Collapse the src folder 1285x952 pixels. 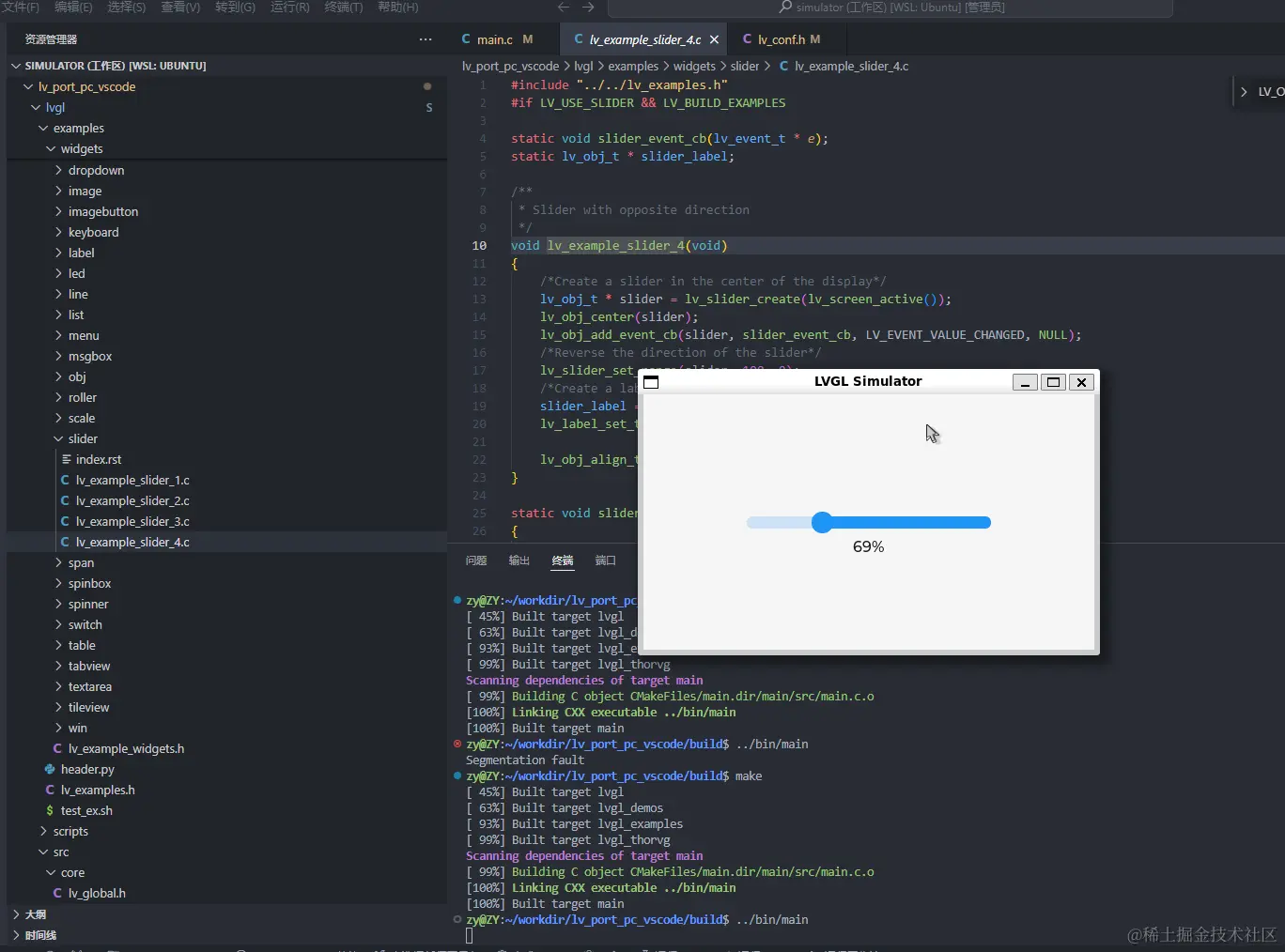click(x=43, y=852)
